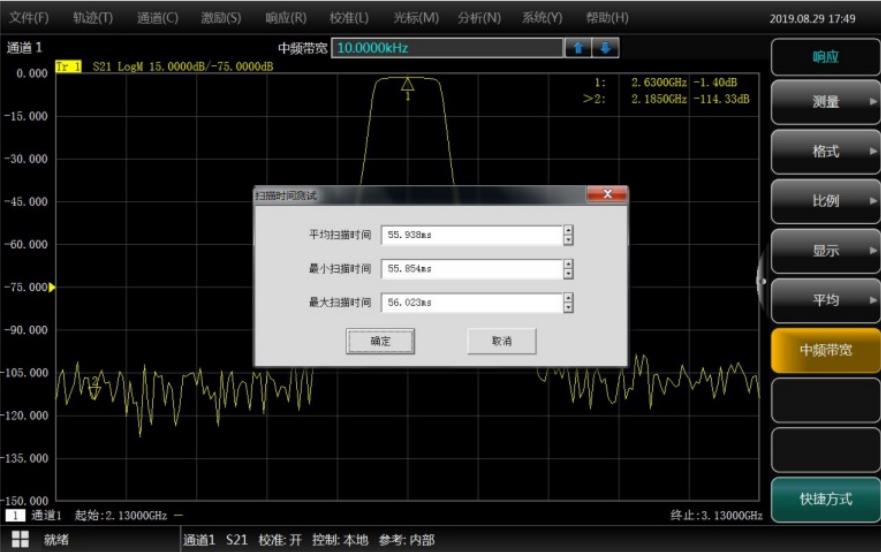
Task: Collapse the right softkey panel handle
Action: tap(764, 281)
